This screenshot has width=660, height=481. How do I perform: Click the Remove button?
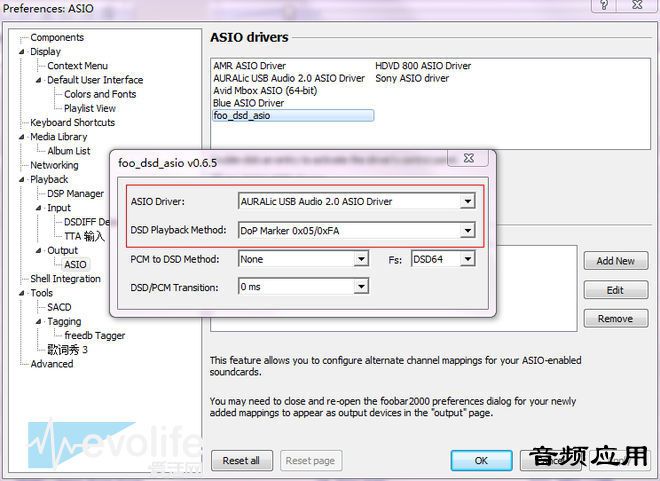pyautogui.click(x=616, y=319)
